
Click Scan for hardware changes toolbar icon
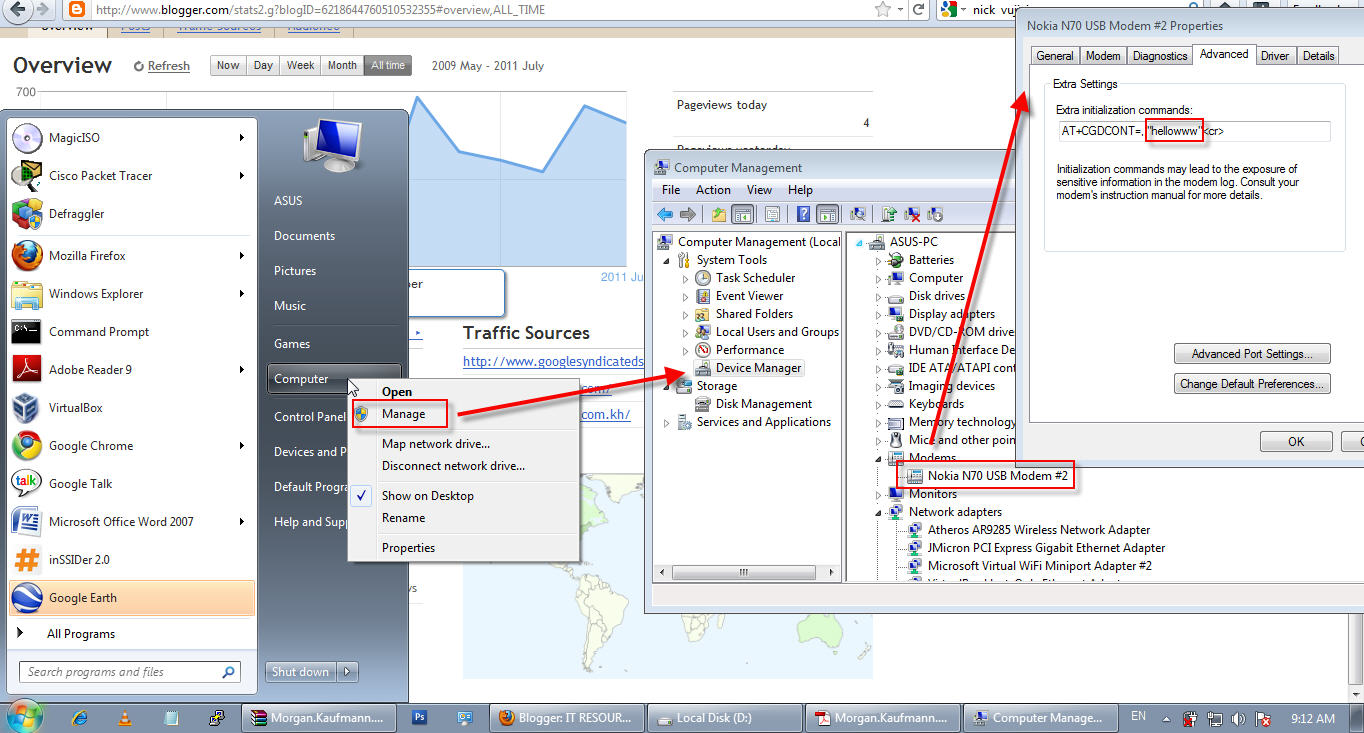click(857, 214)
